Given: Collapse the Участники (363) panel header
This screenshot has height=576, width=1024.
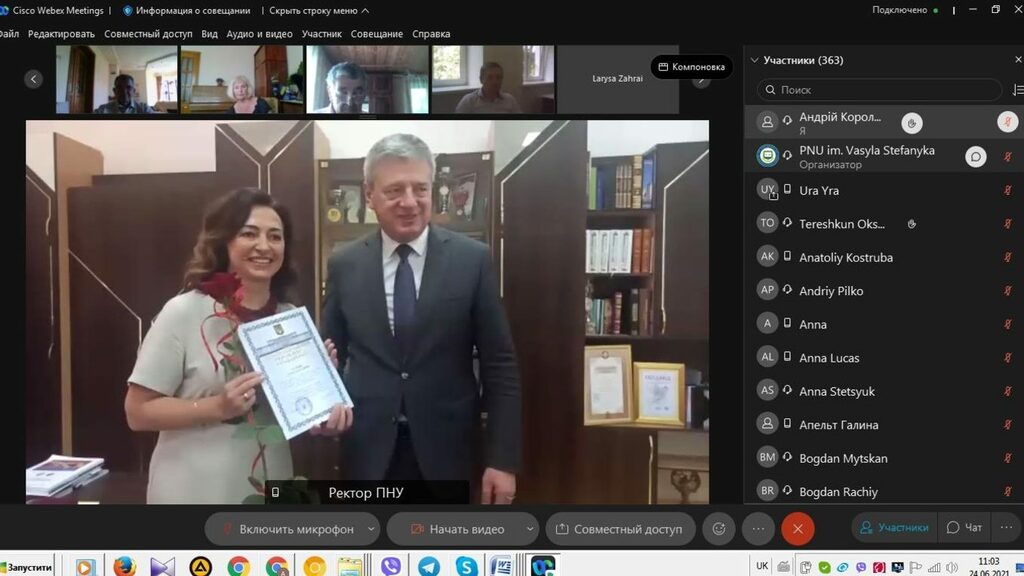Looking at the screenshot, I should coord(754,60).
